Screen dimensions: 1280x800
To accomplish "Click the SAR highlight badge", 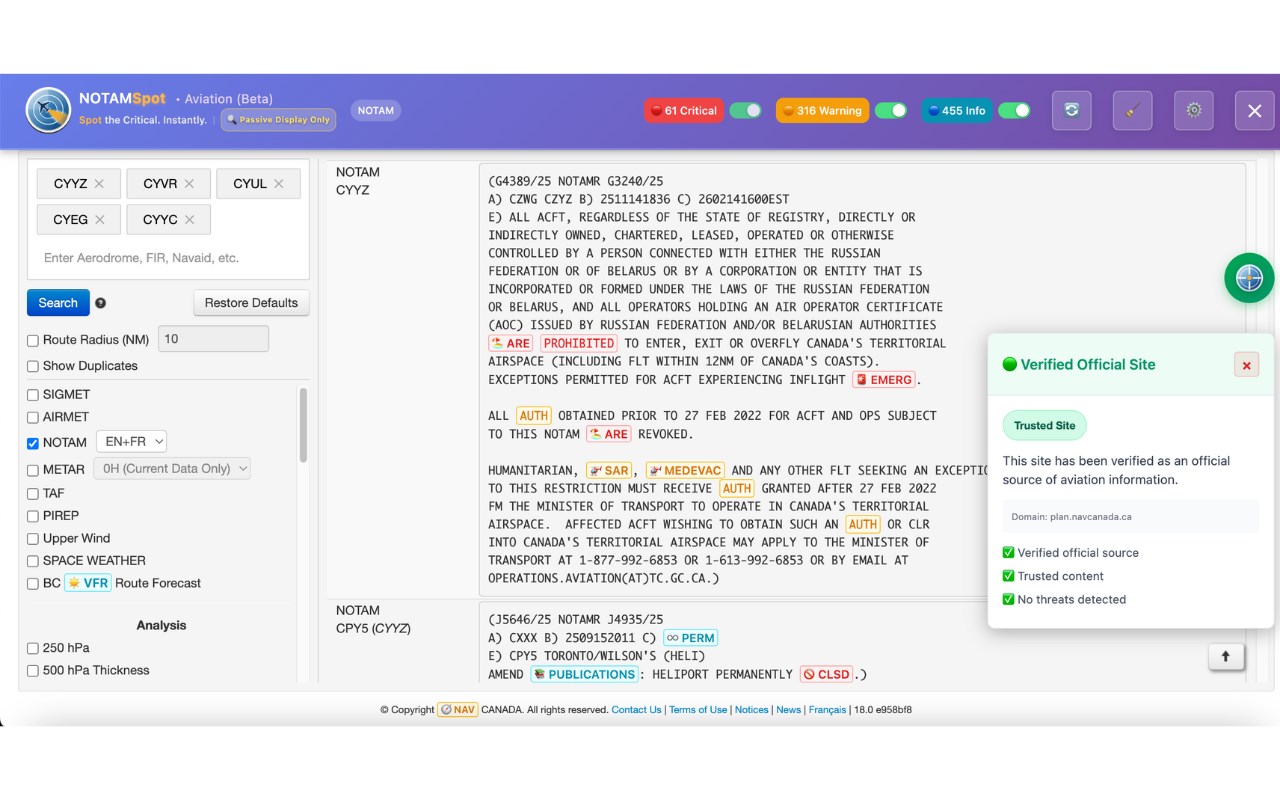I will point(609,470).
